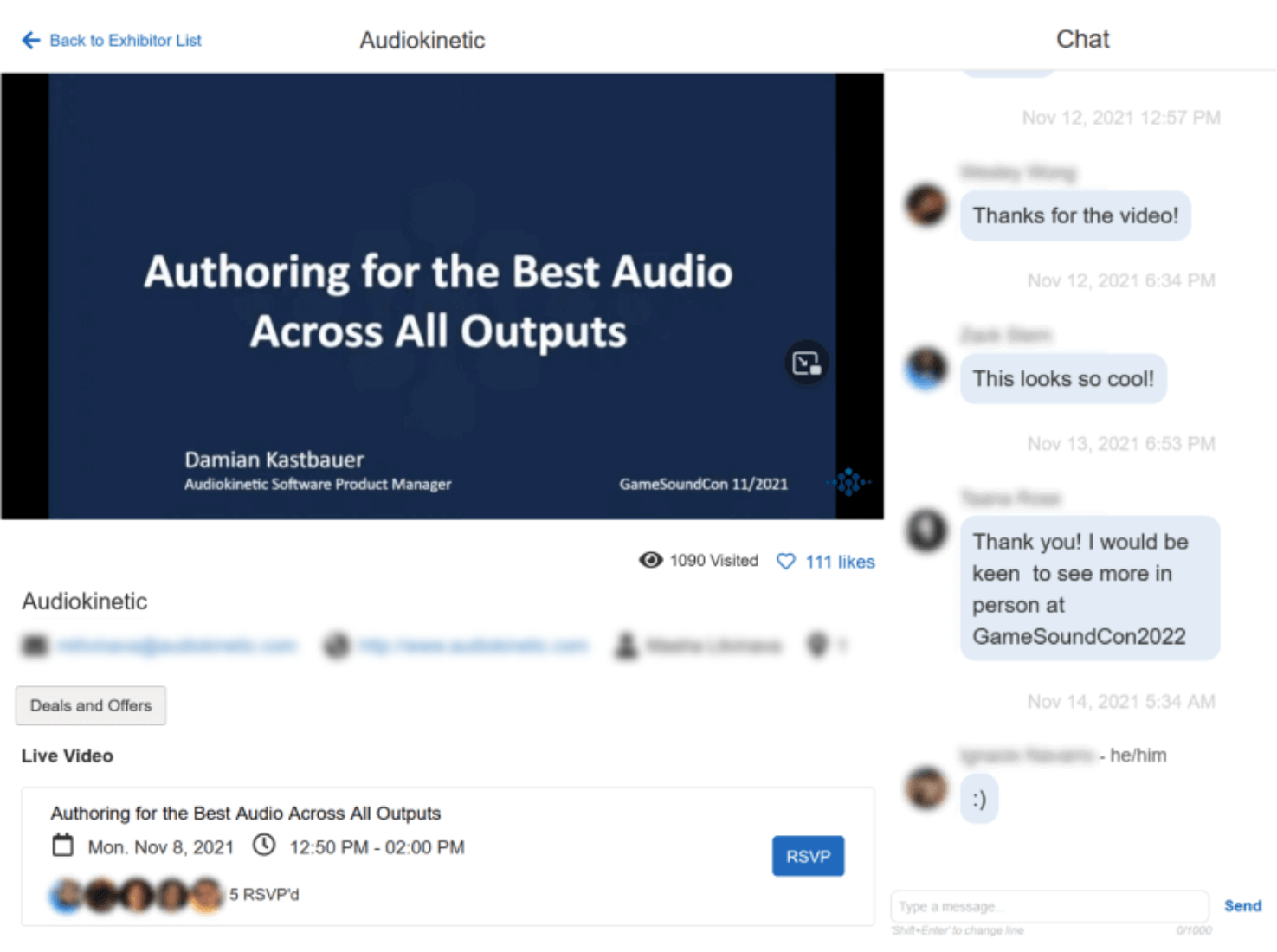Click the website globe icon
The width and height of the screenshot is (1277, 952).
click(337, 646)
